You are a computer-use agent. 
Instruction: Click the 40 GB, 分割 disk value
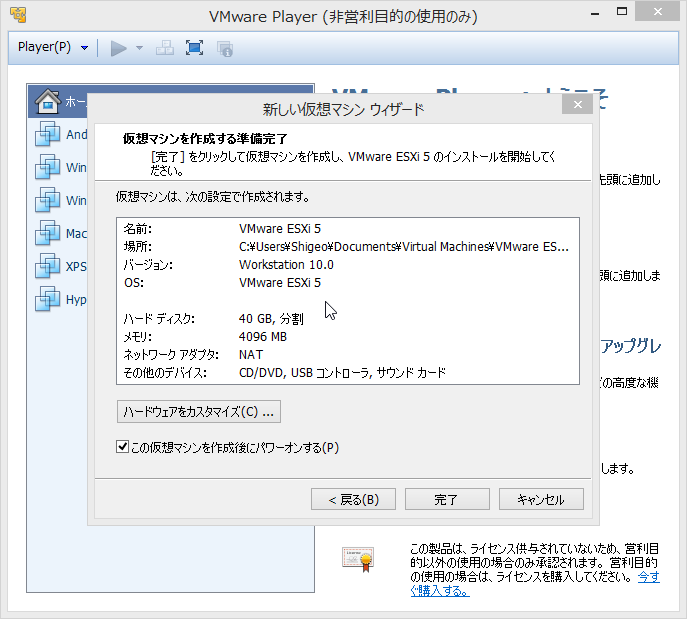[271, 318]
